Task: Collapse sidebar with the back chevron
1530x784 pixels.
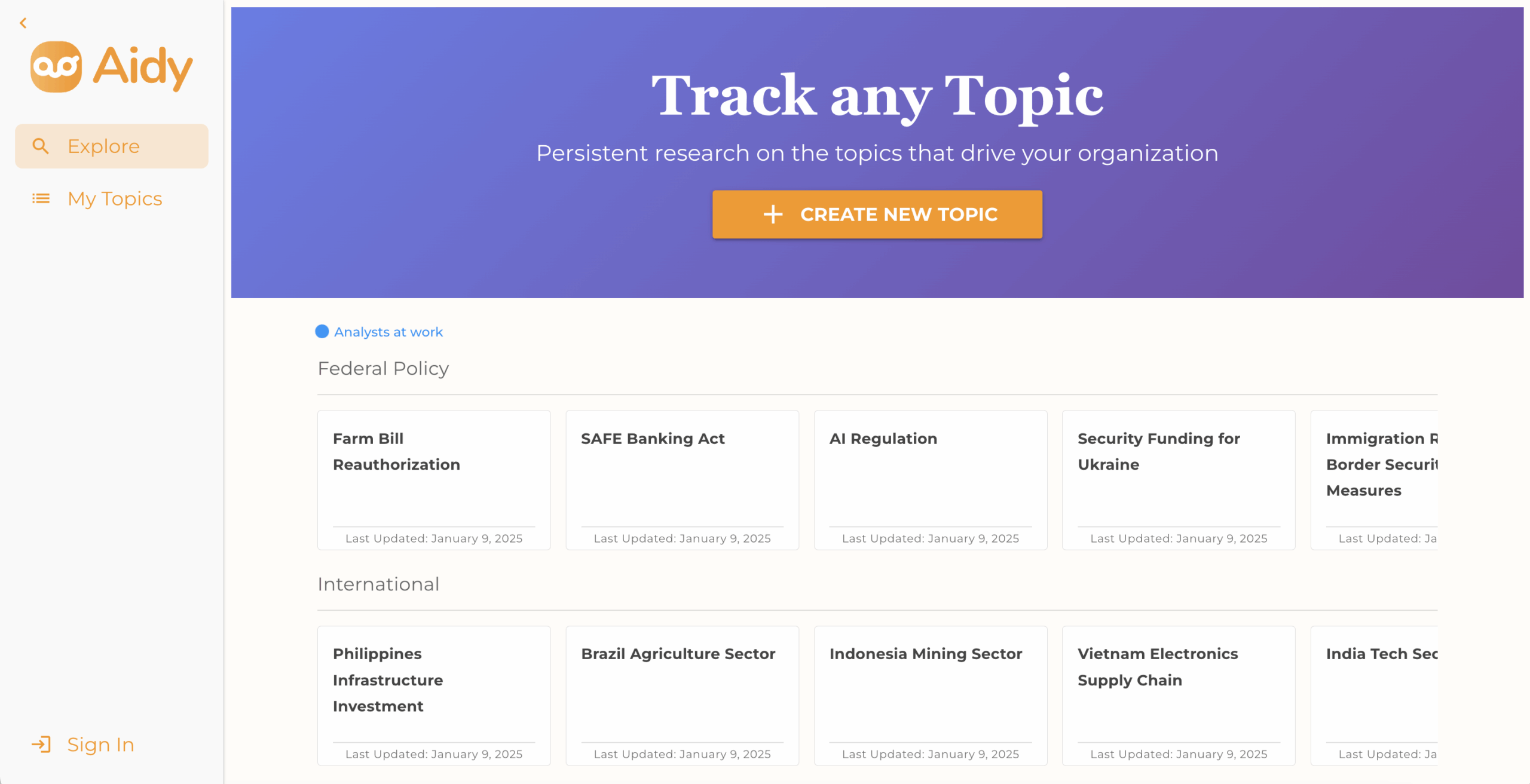Action: coord(23,23)
